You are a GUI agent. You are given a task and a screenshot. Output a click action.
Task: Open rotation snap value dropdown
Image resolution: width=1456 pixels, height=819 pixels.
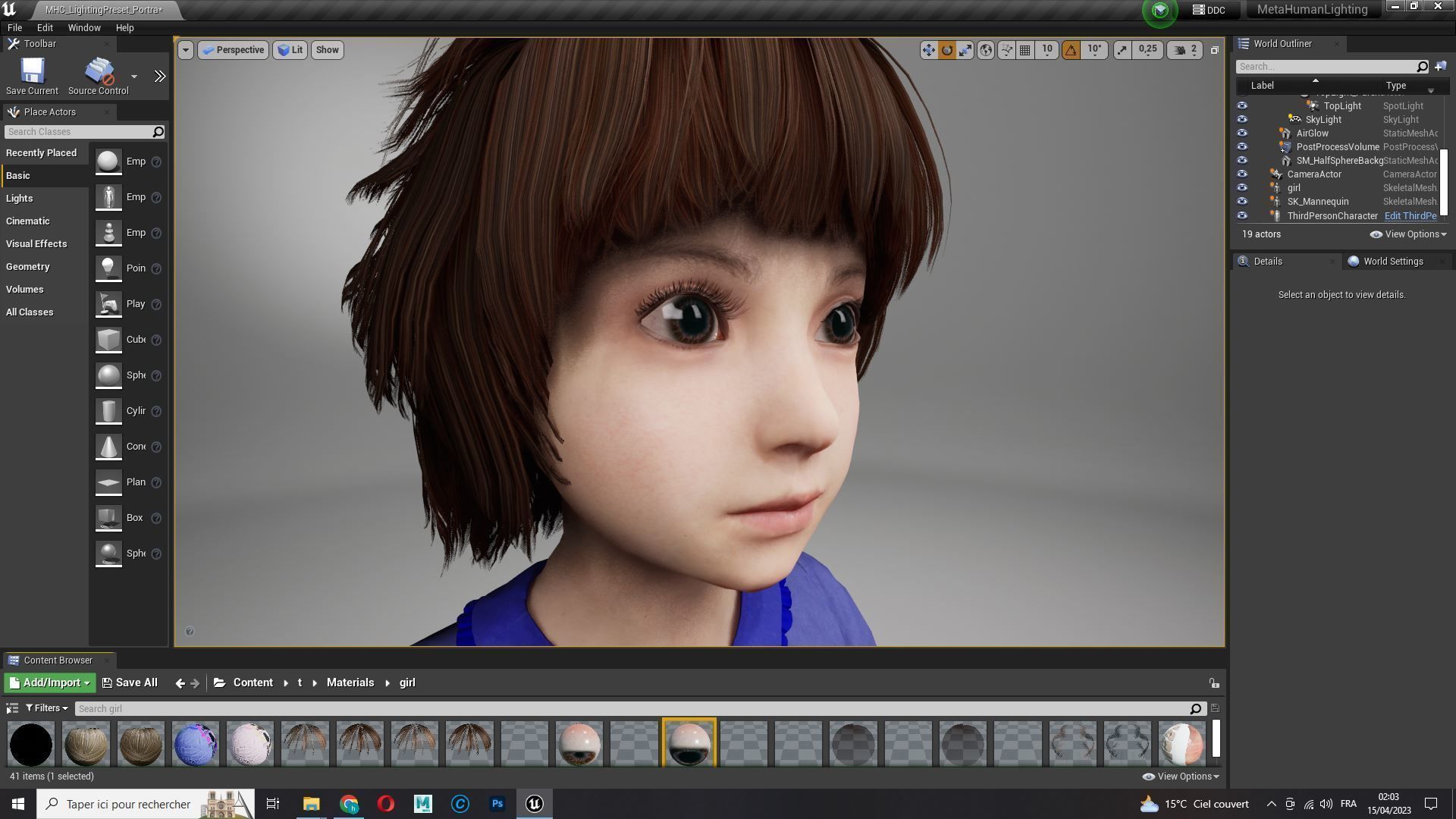click(x=1094, y=50)
